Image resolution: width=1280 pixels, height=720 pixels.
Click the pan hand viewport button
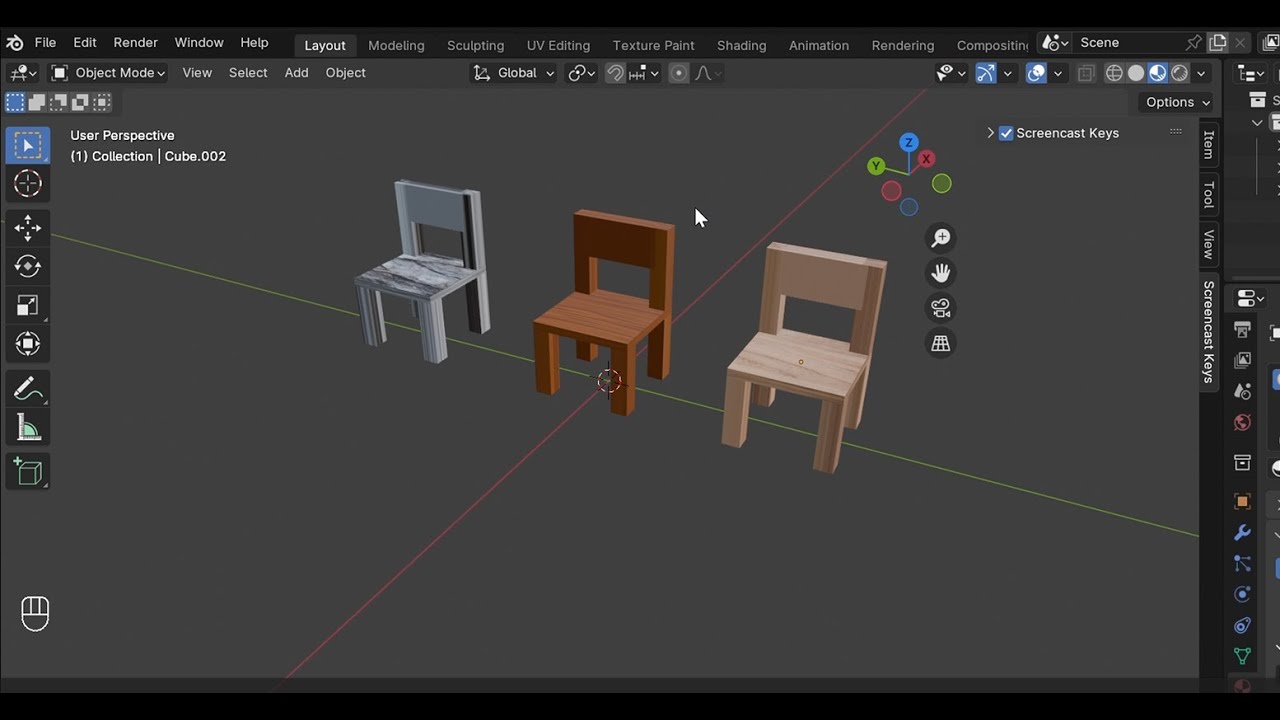(x=941, y=273)
